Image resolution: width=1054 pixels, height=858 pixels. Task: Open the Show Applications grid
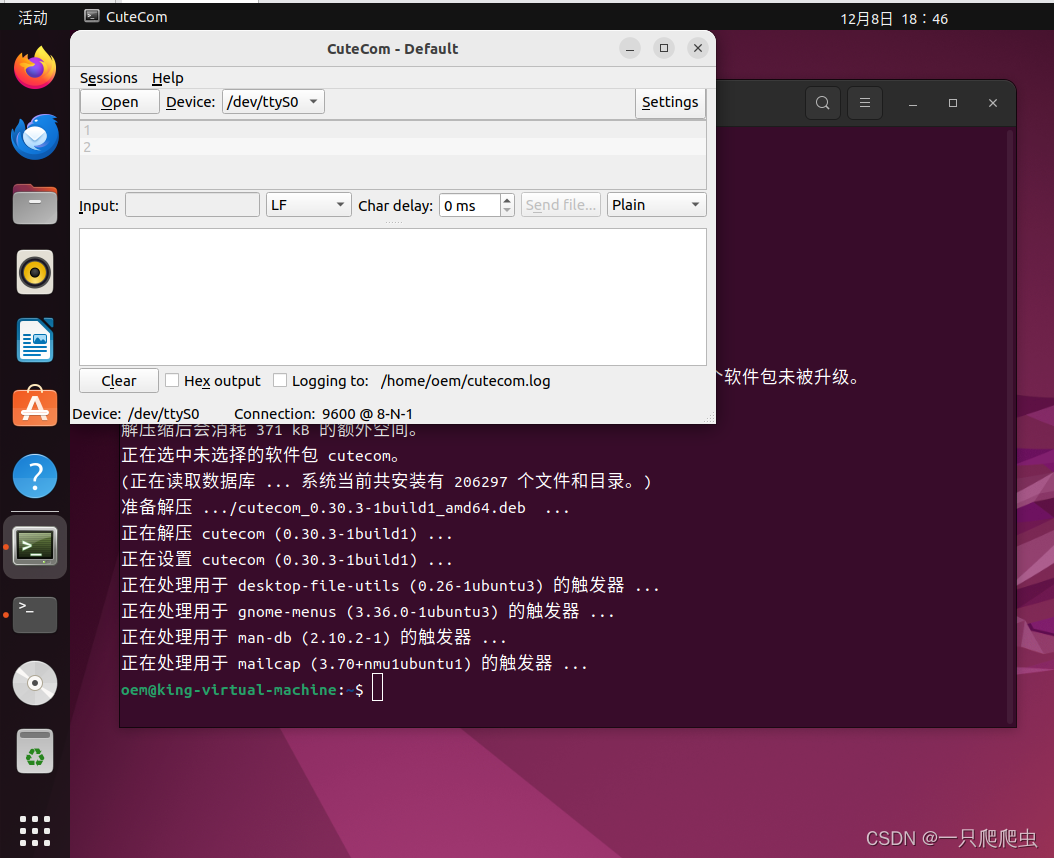click(34, 831)
